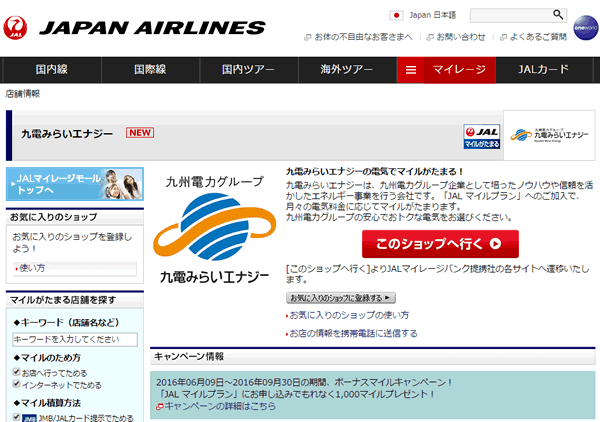The width and height of the screenshot is (600, 422).
Task: Toggle the お店へ行ってためる checkbox
Action: (15, 372)
